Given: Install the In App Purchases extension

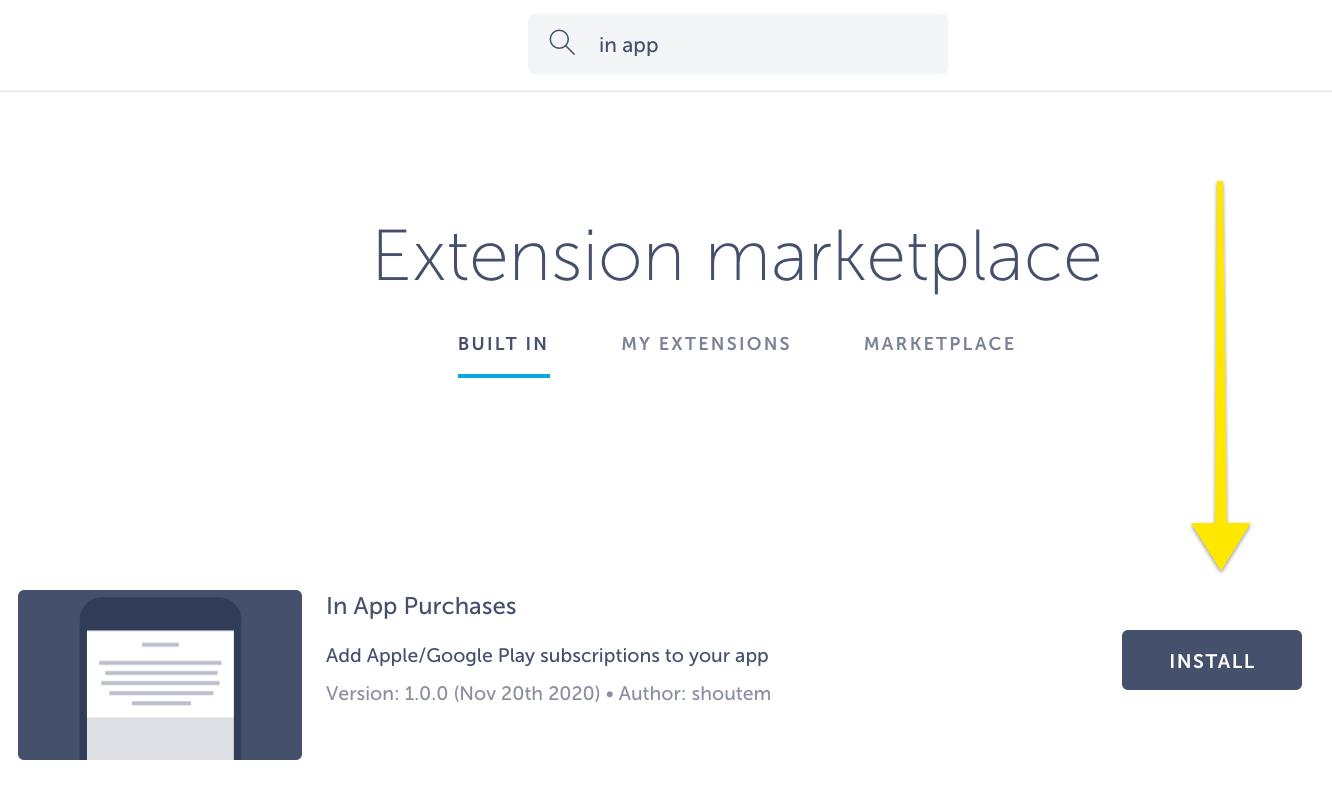Looking at the screenshot, I should pos(1211,660).
